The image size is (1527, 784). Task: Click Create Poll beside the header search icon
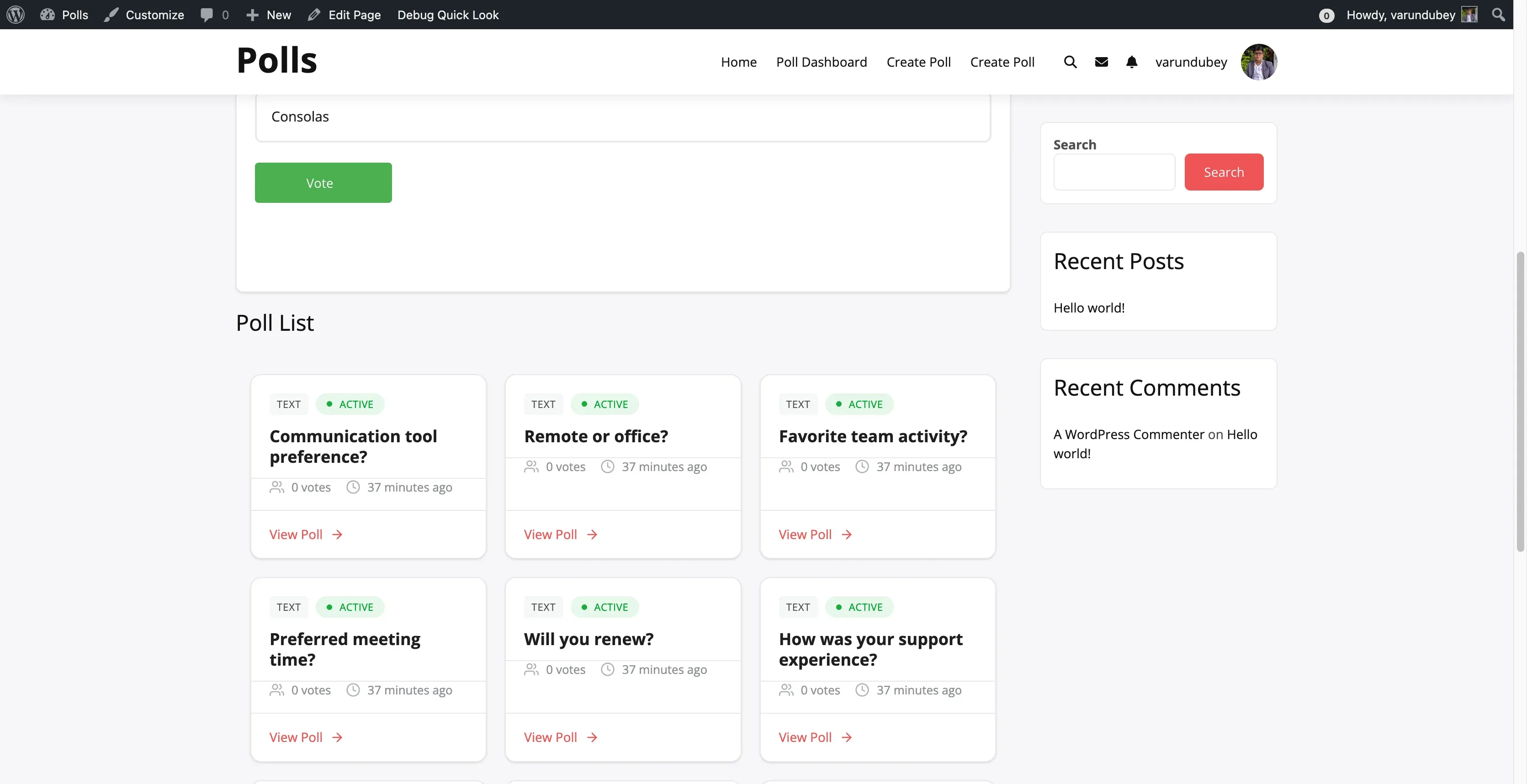point(1002,62)
